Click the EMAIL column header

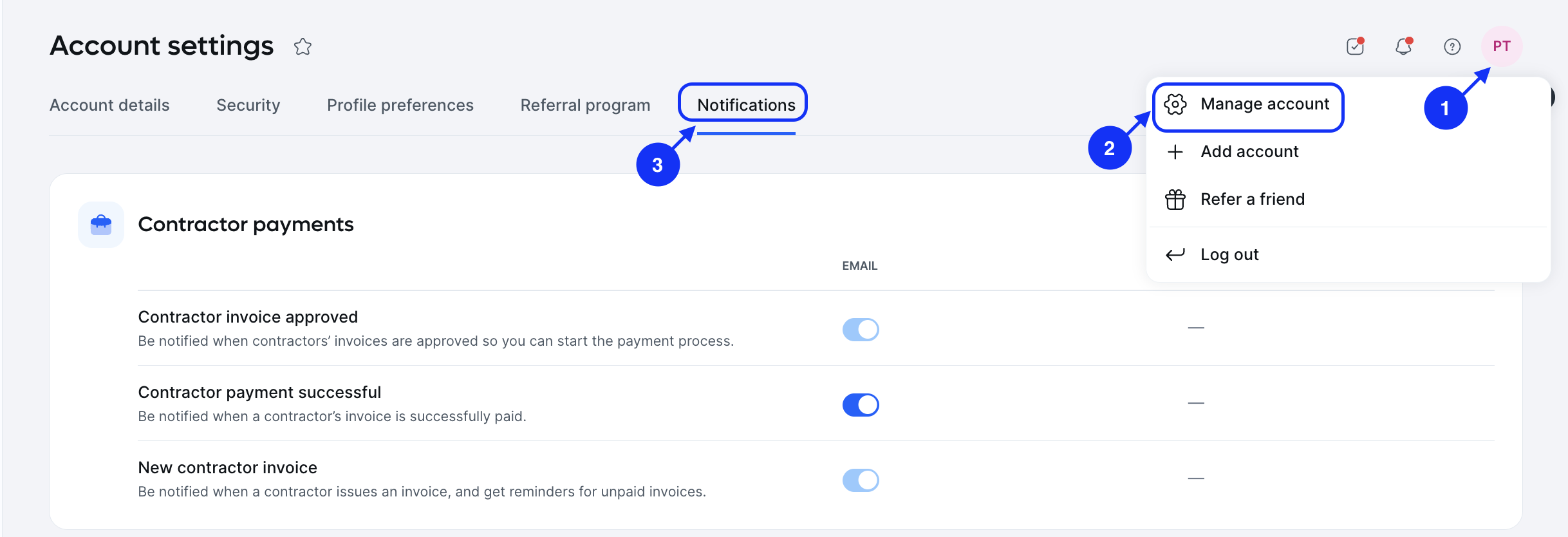click(x=860, y=265)
